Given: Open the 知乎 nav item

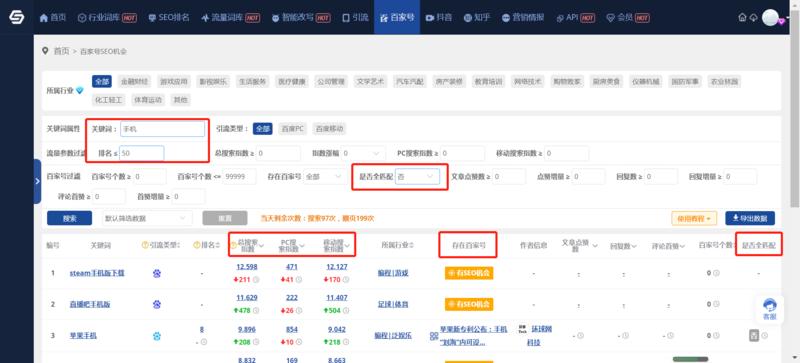Looking at the screenshot, I should tap(477, 17).
